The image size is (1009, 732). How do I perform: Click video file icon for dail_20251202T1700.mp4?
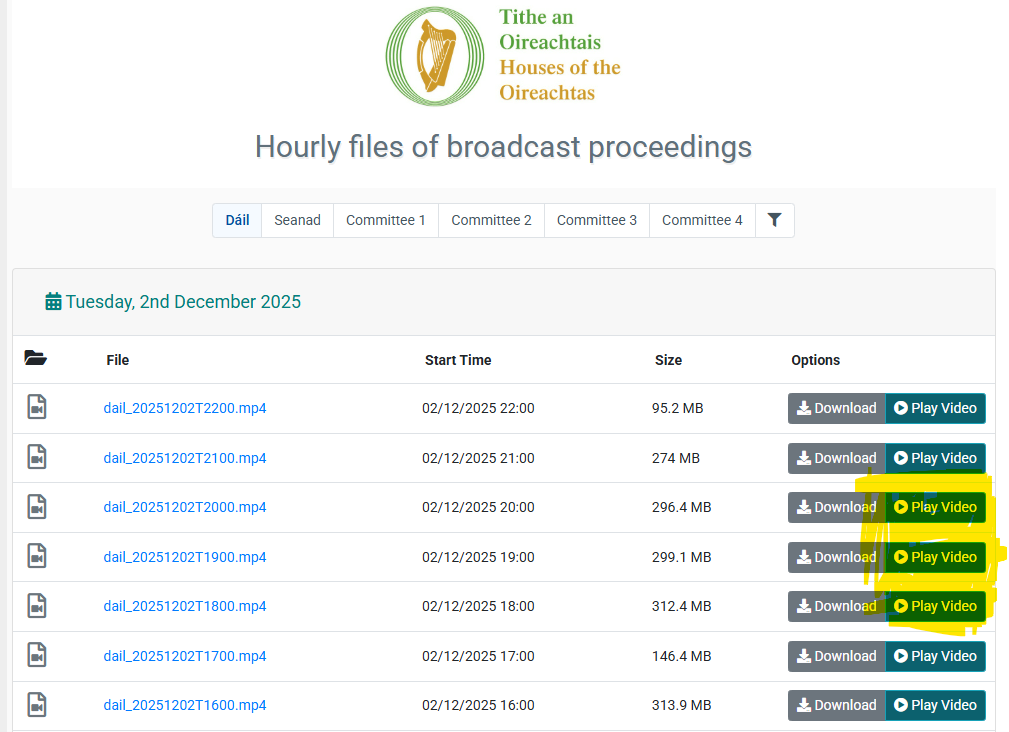tap(37, 656)
